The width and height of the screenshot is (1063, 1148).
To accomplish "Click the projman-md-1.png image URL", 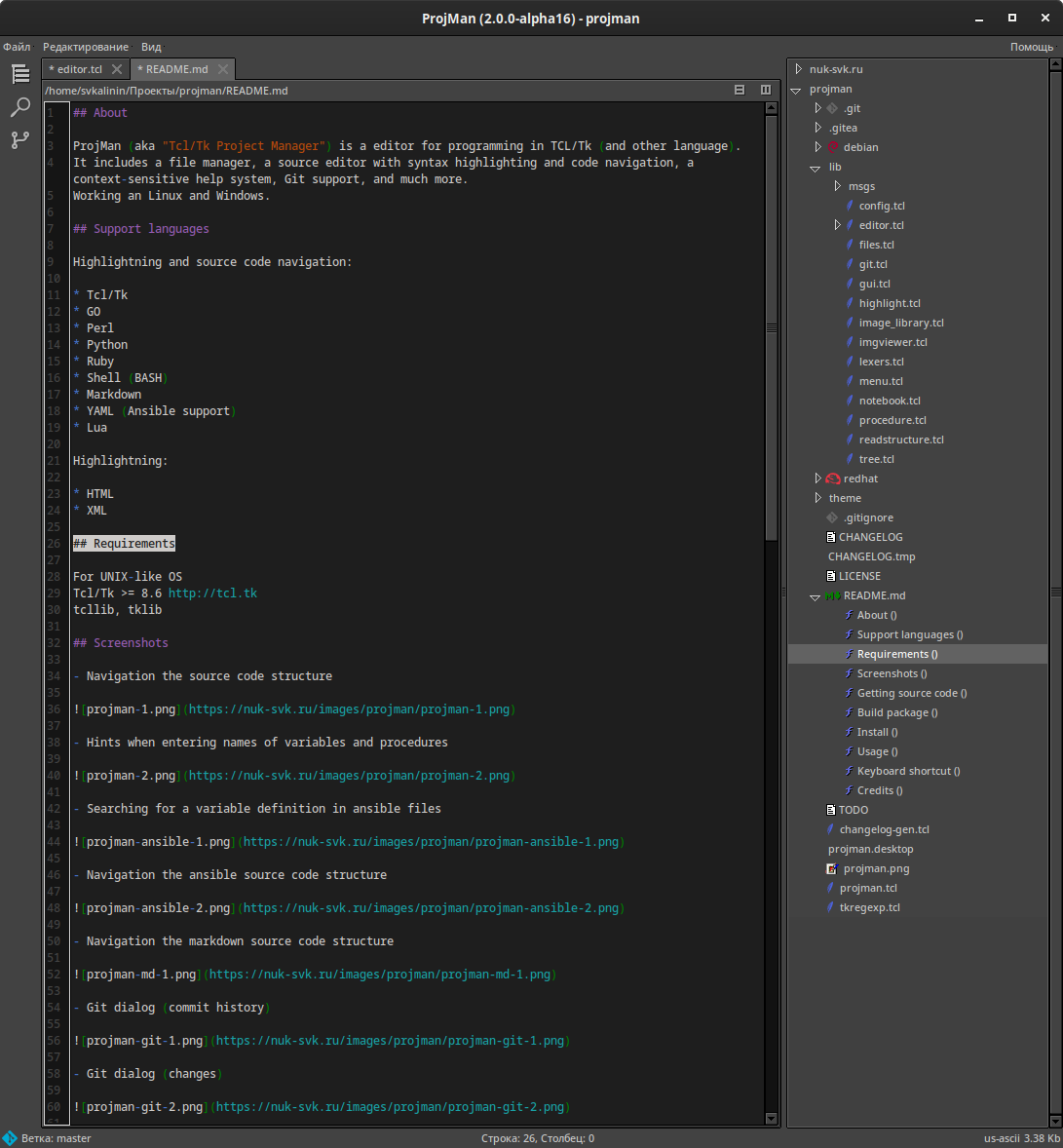I will (380, 974).
